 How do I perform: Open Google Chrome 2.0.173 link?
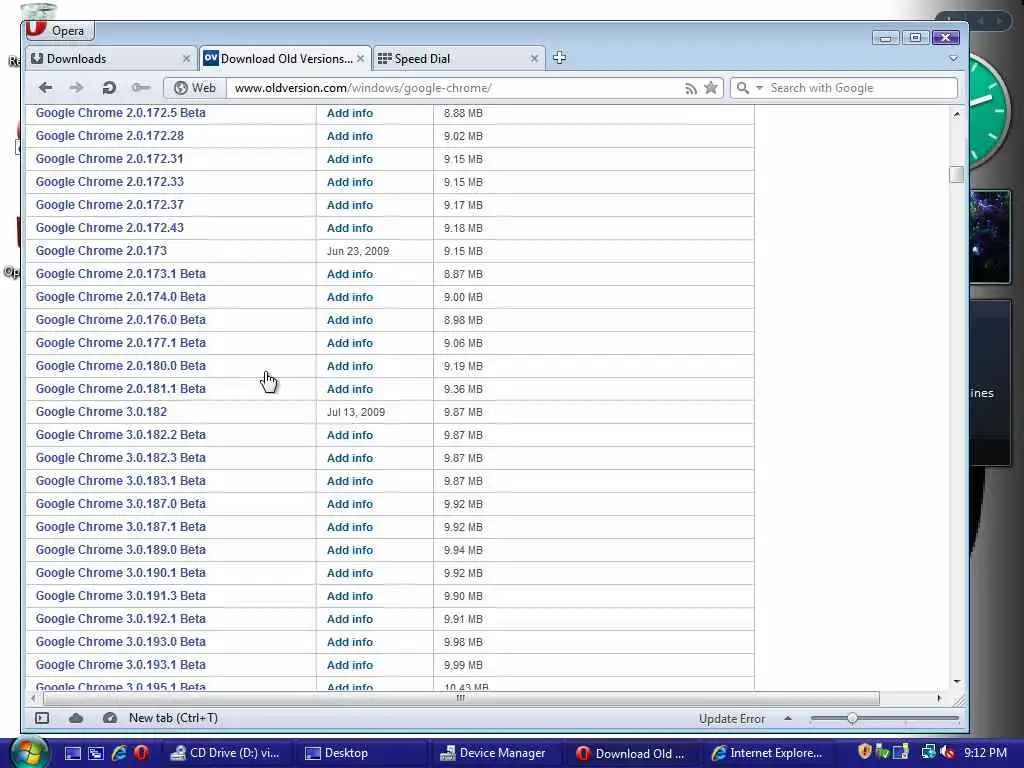(x=101, y=251)
